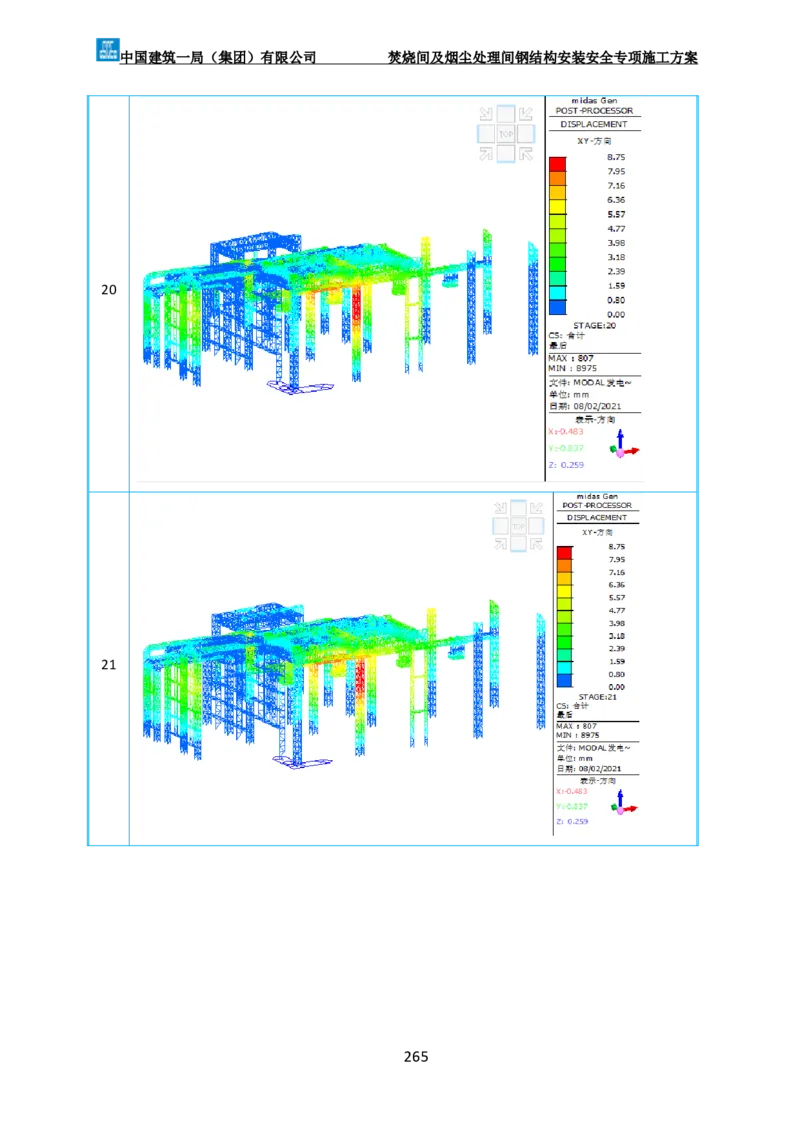The image size is (800, 1132).
Task: Click the blue document logo icon above the page
Action: pyautogui.click(x=107, y=48)
